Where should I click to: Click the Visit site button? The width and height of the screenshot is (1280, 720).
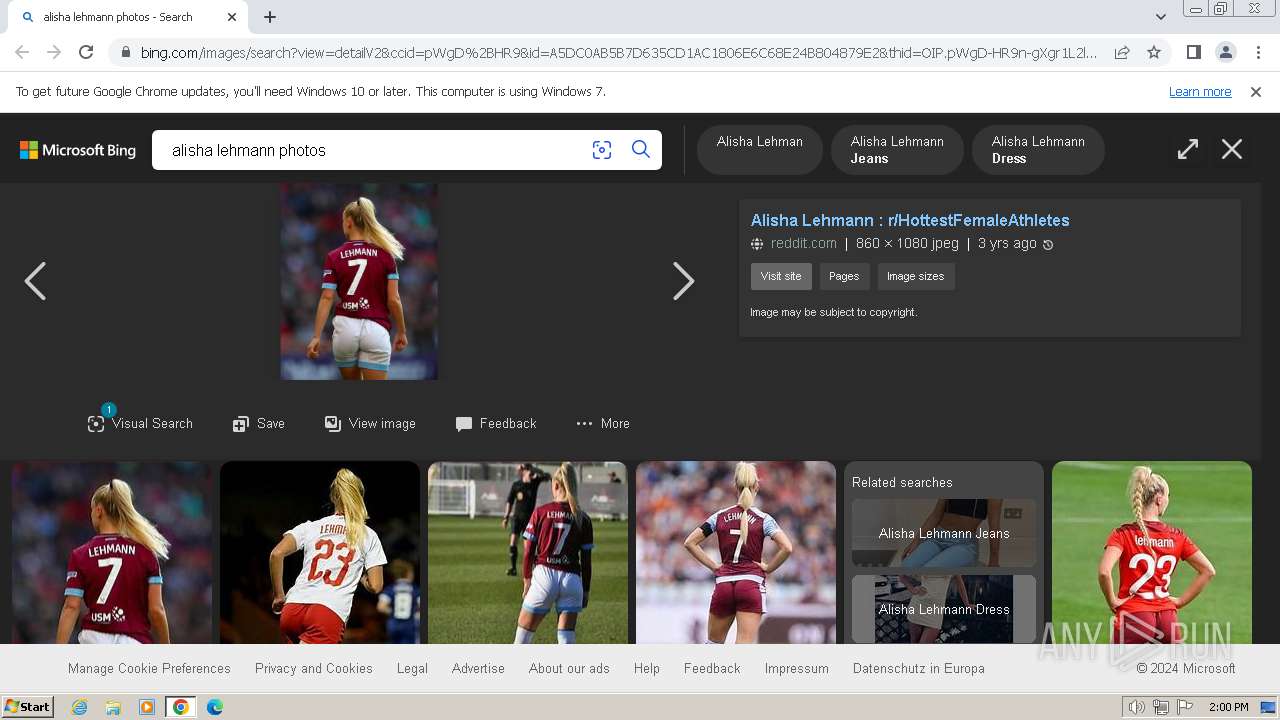[x=781, y=277]
